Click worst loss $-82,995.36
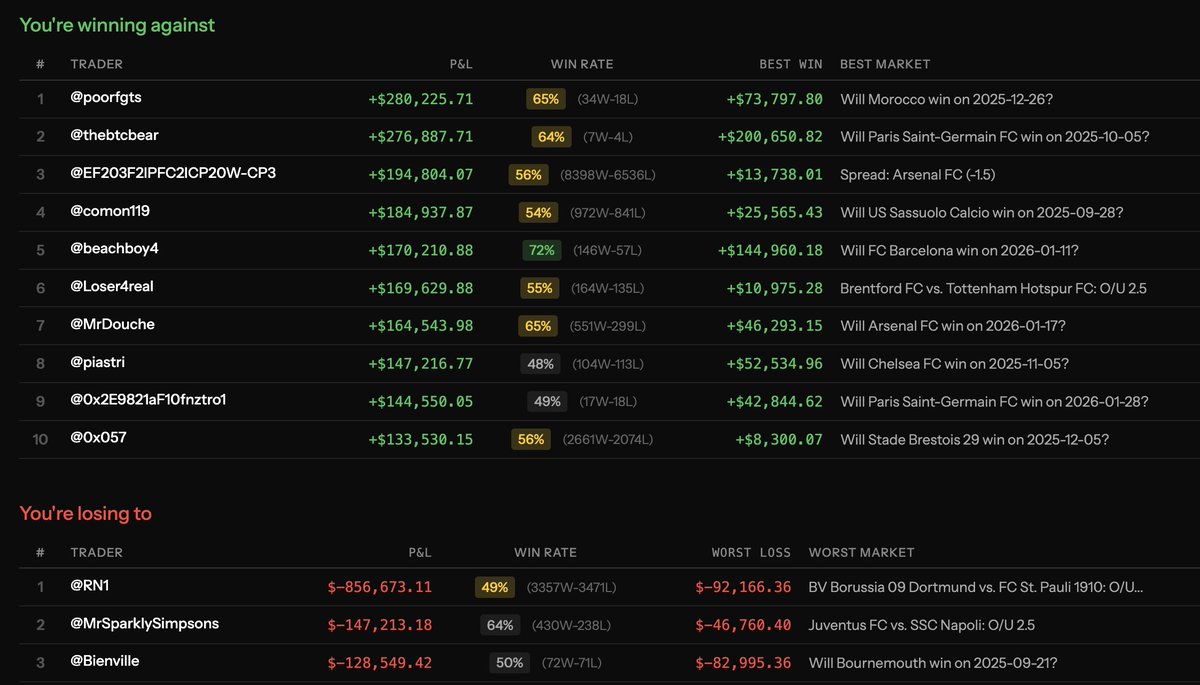 [x=743, y=663]
